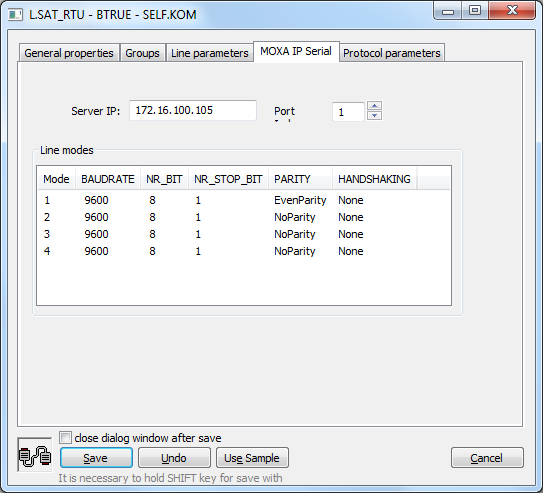Select Mode 2 row in Line modes

[x=244, y=217]
